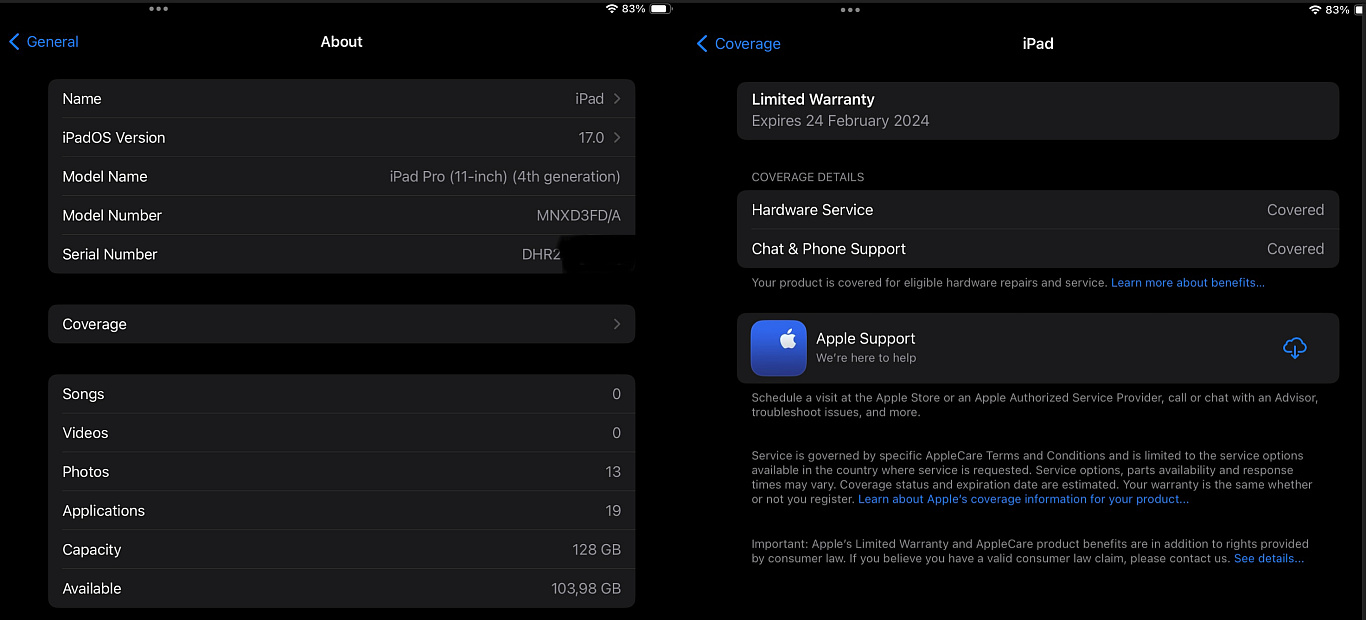
Task: Tap the Wi-Fi icon in left status bar
Action: tap(612, 9)
